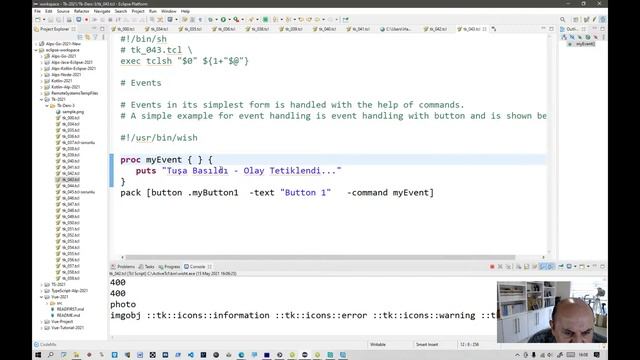
Task: Toggle Link with Editor in Project Explorer
Action: tap(87, 37)
